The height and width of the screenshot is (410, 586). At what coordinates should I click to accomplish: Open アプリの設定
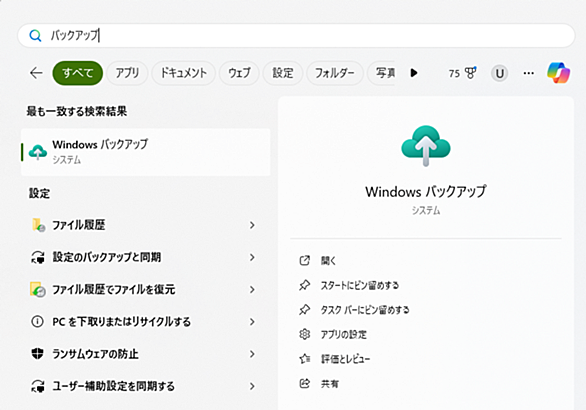(344, 335)
